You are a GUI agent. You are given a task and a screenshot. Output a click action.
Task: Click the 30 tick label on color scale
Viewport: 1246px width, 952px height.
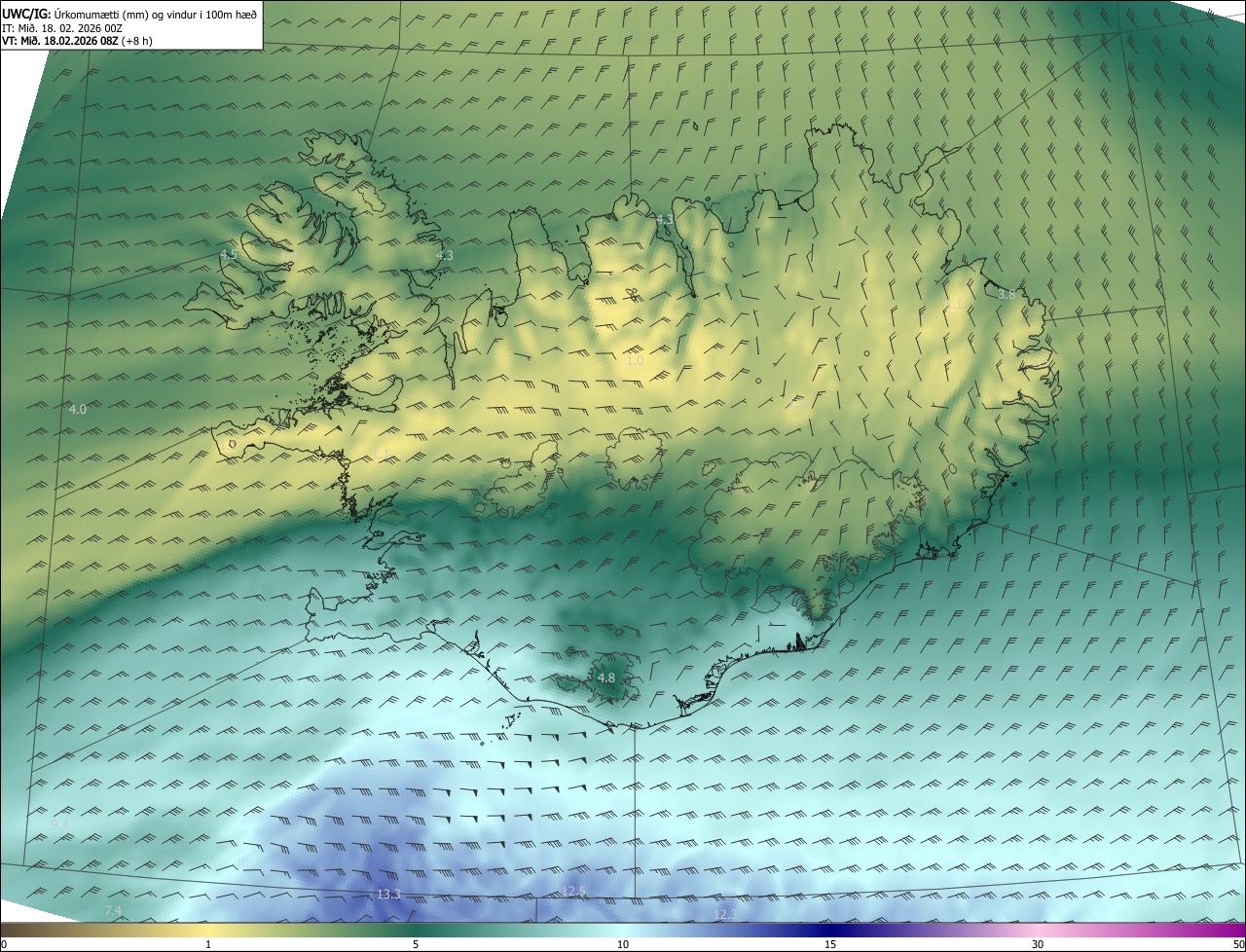(1038, 944)
